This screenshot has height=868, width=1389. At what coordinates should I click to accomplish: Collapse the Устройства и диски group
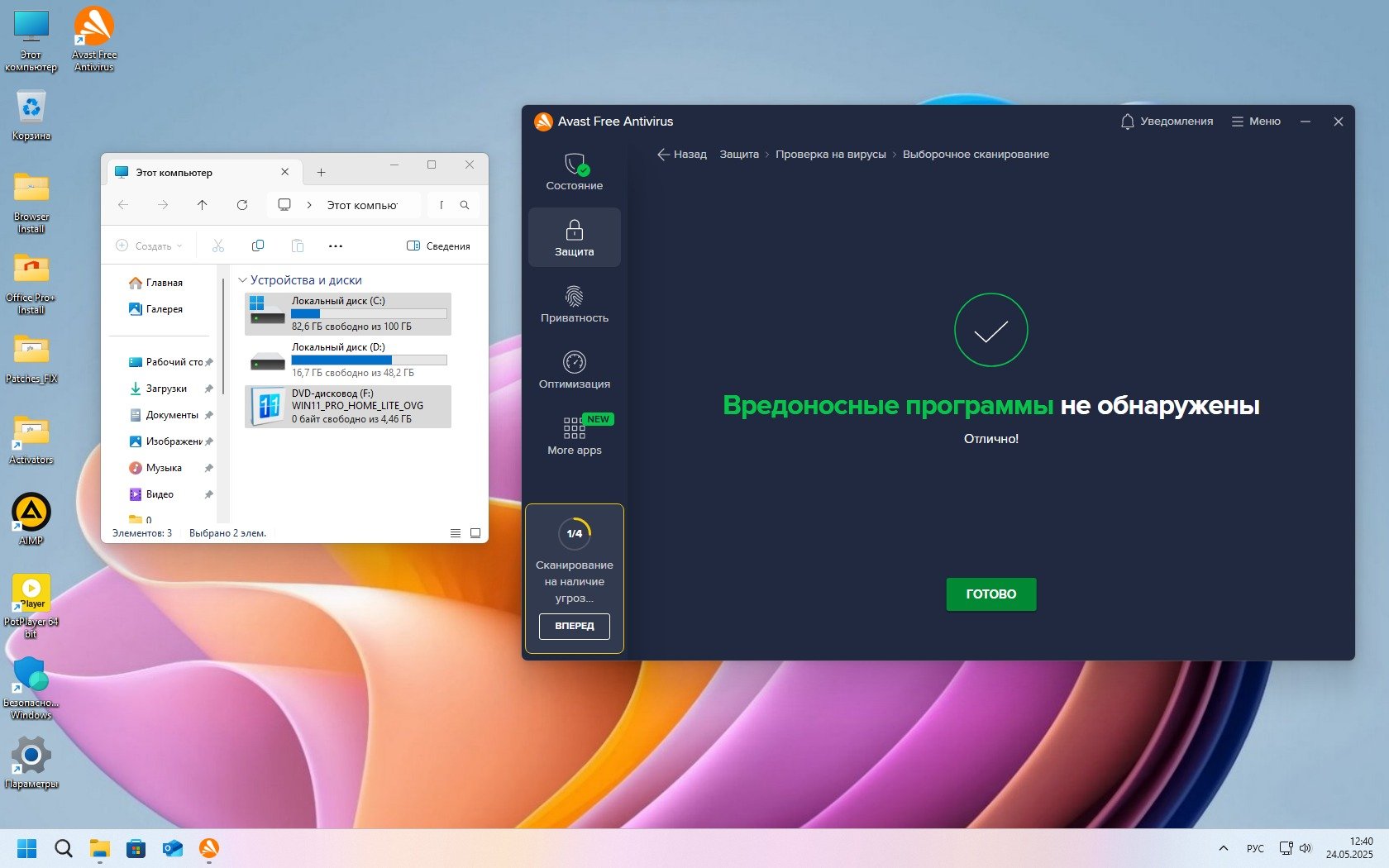pyautogui.click(x=243, y=280)
